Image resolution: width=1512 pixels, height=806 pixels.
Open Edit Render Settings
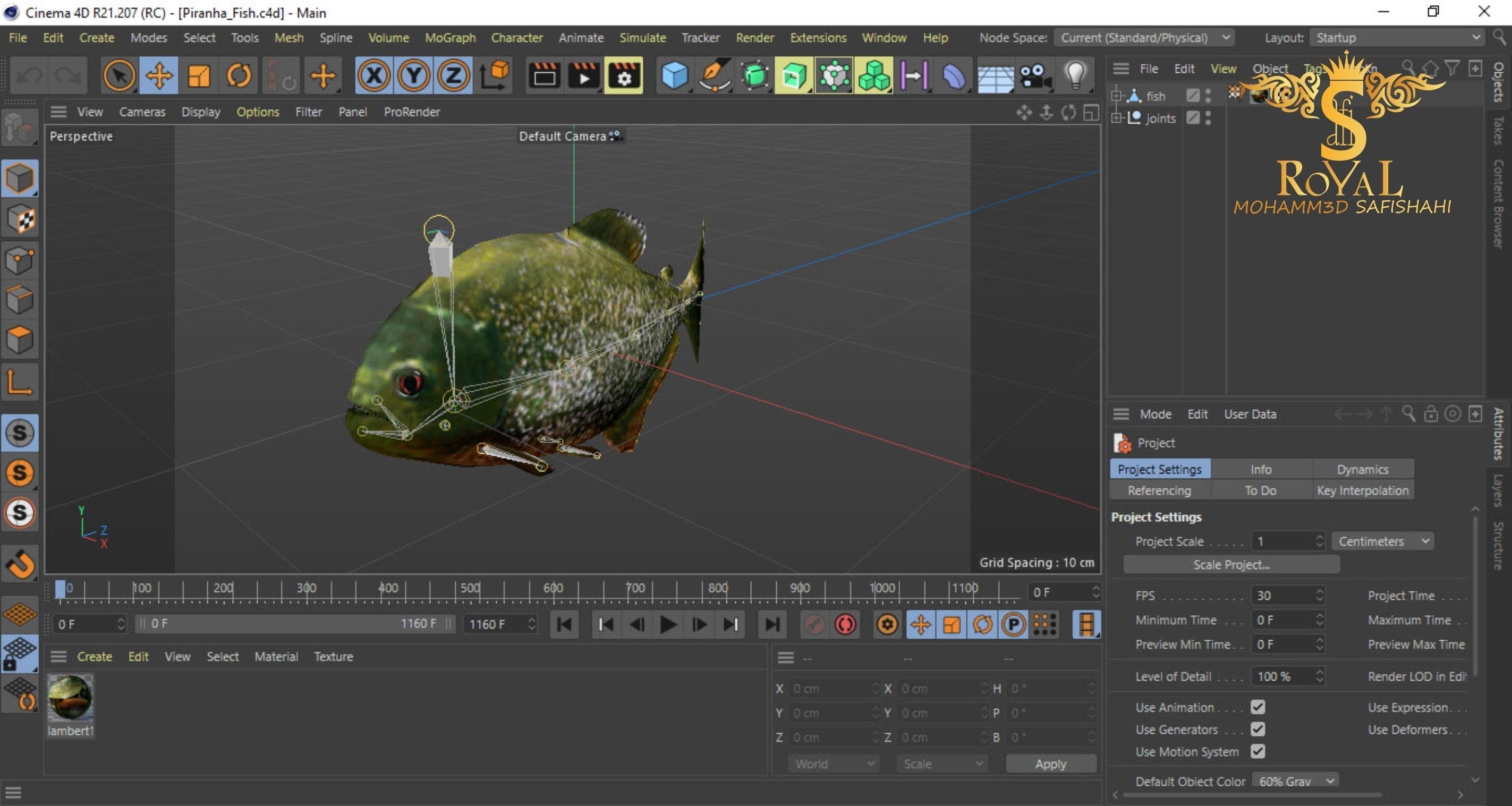623,76
